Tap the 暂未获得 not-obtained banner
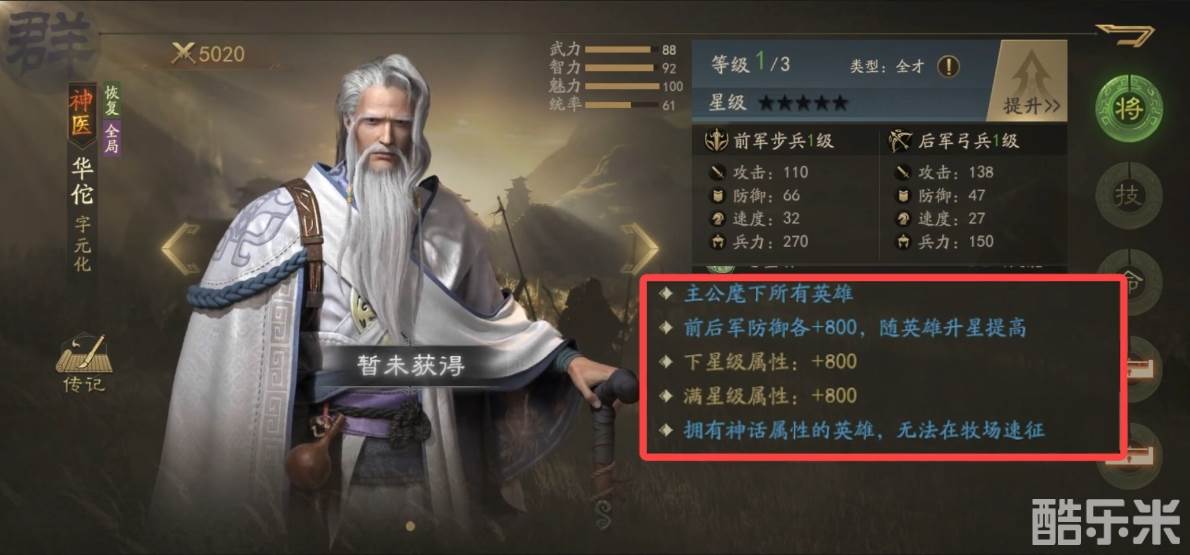1190x555 pixels. (x=411, y=365)
